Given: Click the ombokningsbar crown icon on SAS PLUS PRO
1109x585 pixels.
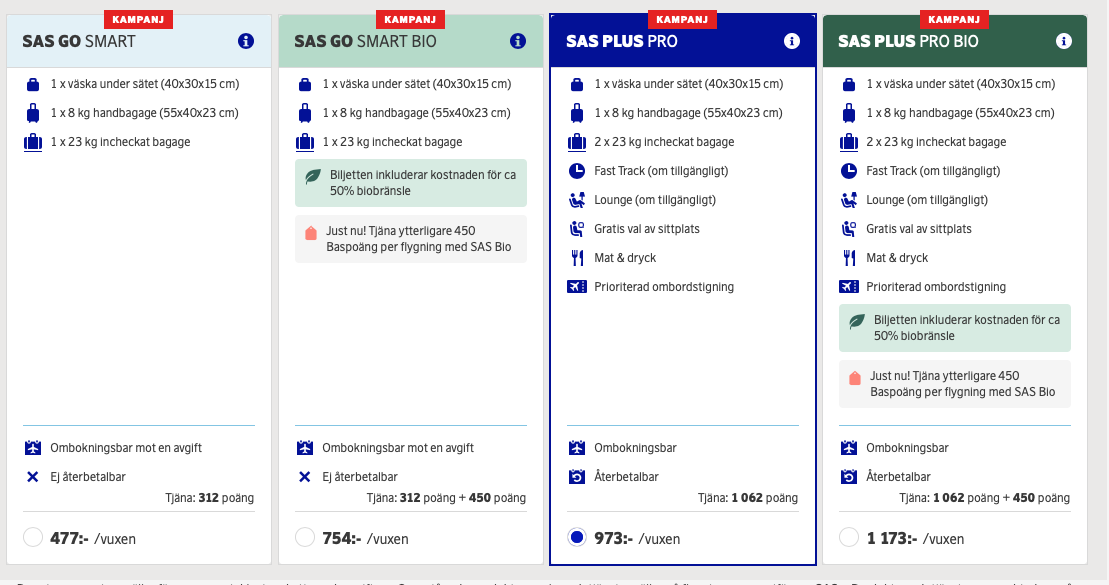Looking at the screenshot, I should tap(577, 447).
